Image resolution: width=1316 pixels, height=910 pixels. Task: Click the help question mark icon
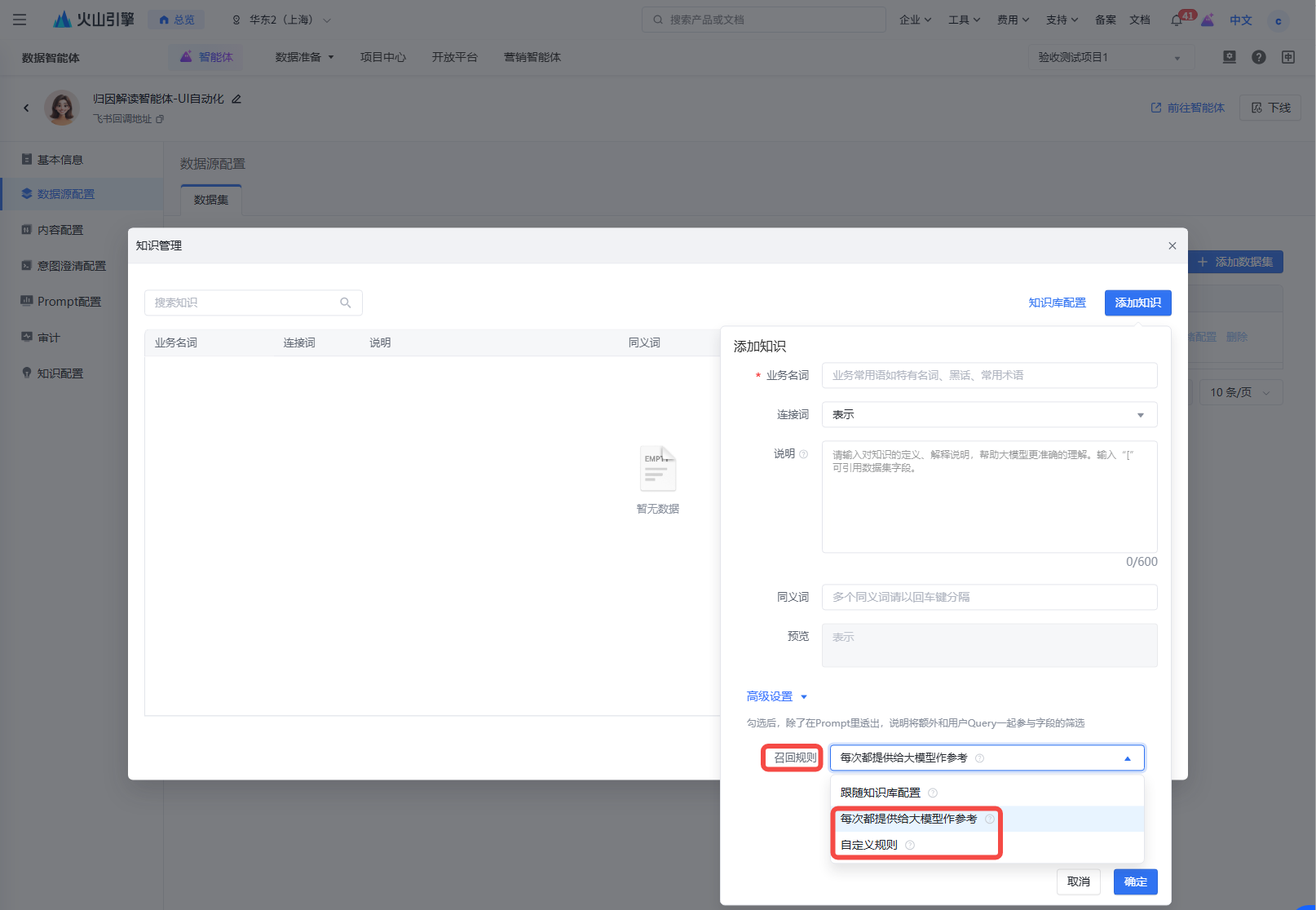(x=1259, y=57)
